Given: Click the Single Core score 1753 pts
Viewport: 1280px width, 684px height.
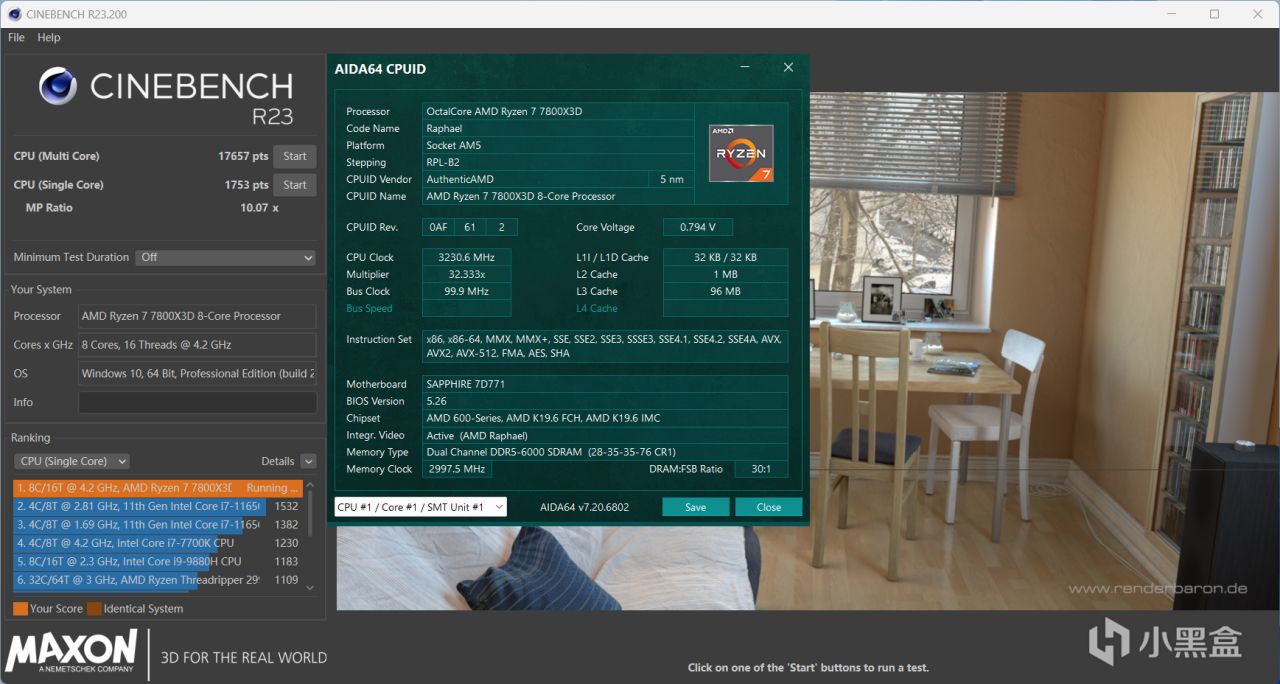Looking at the screenshot, I should (x=246, y=185).
